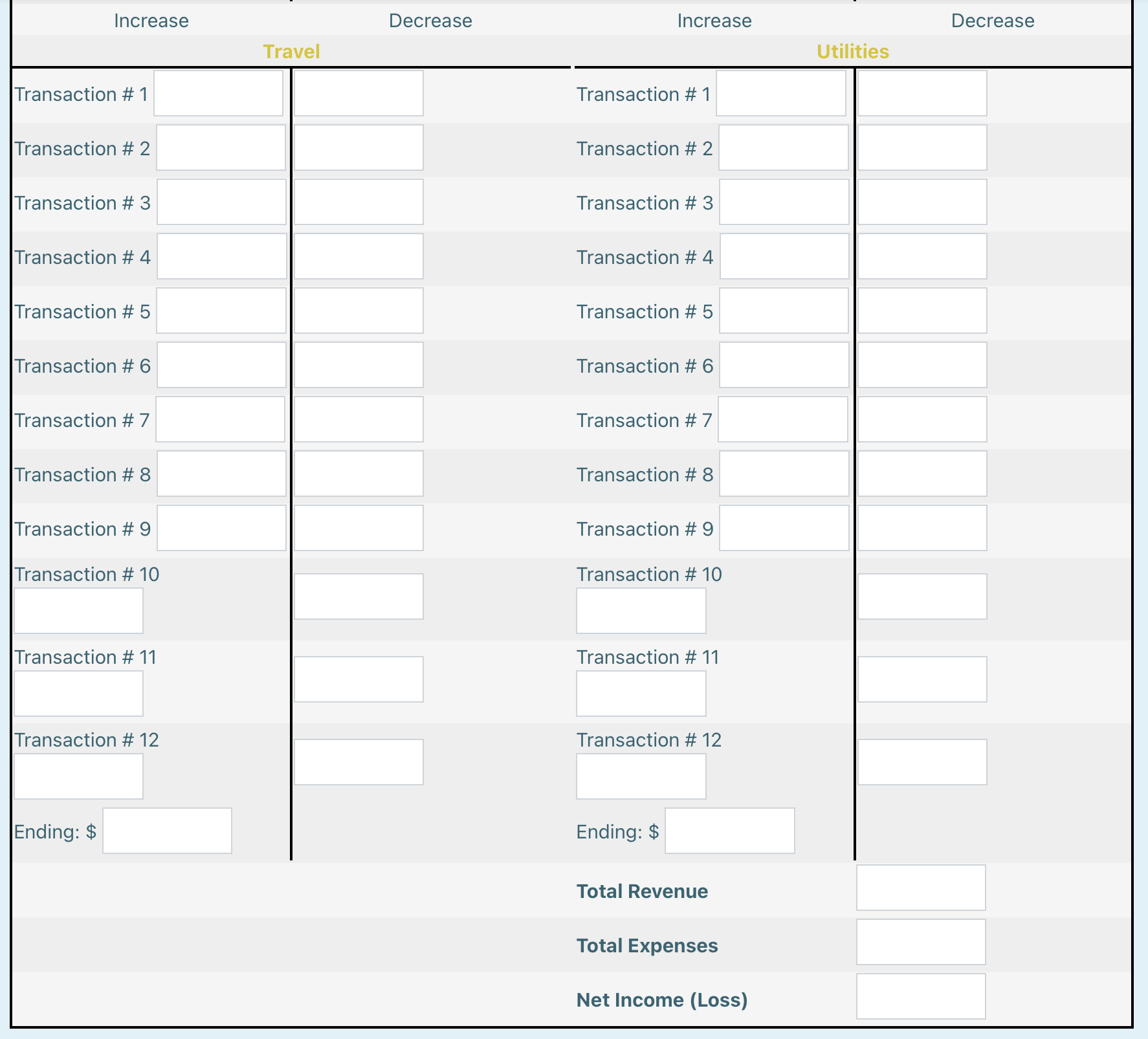Click the Travel Transaction # 12 Decrease field
Image resolution: width=1148 pixels, height=1039 pixels.
tap(358, 762)
